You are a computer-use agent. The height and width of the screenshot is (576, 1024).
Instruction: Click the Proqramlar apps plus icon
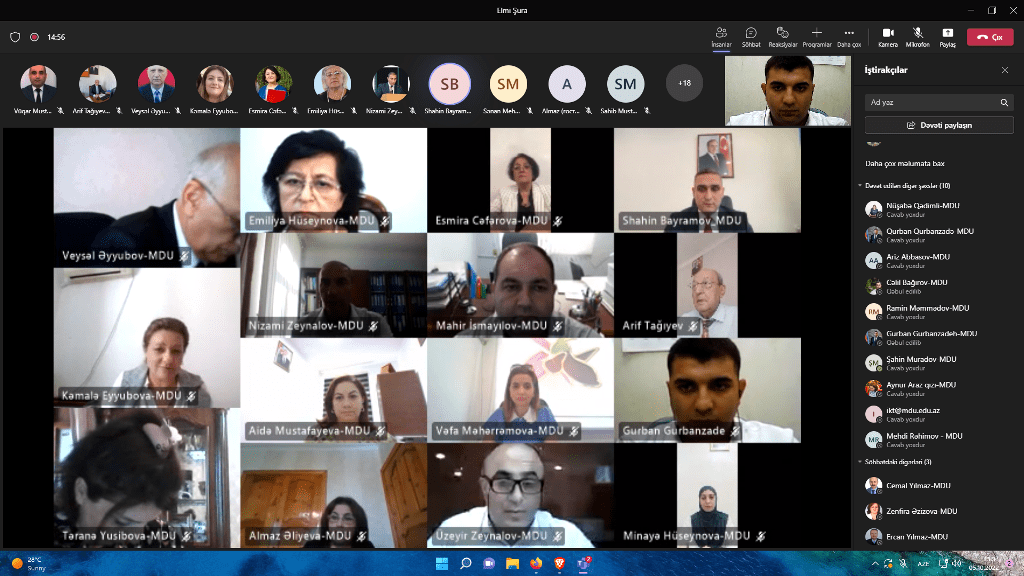[817, 35]
